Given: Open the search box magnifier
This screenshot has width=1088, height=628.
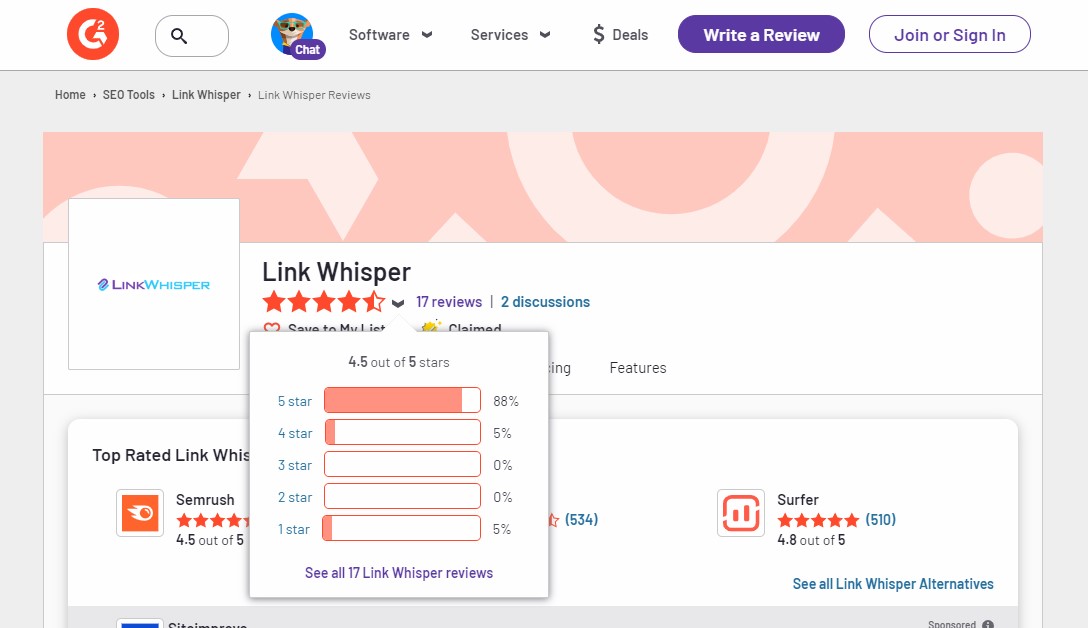Looking at the screenshot, I should (179, 36).
